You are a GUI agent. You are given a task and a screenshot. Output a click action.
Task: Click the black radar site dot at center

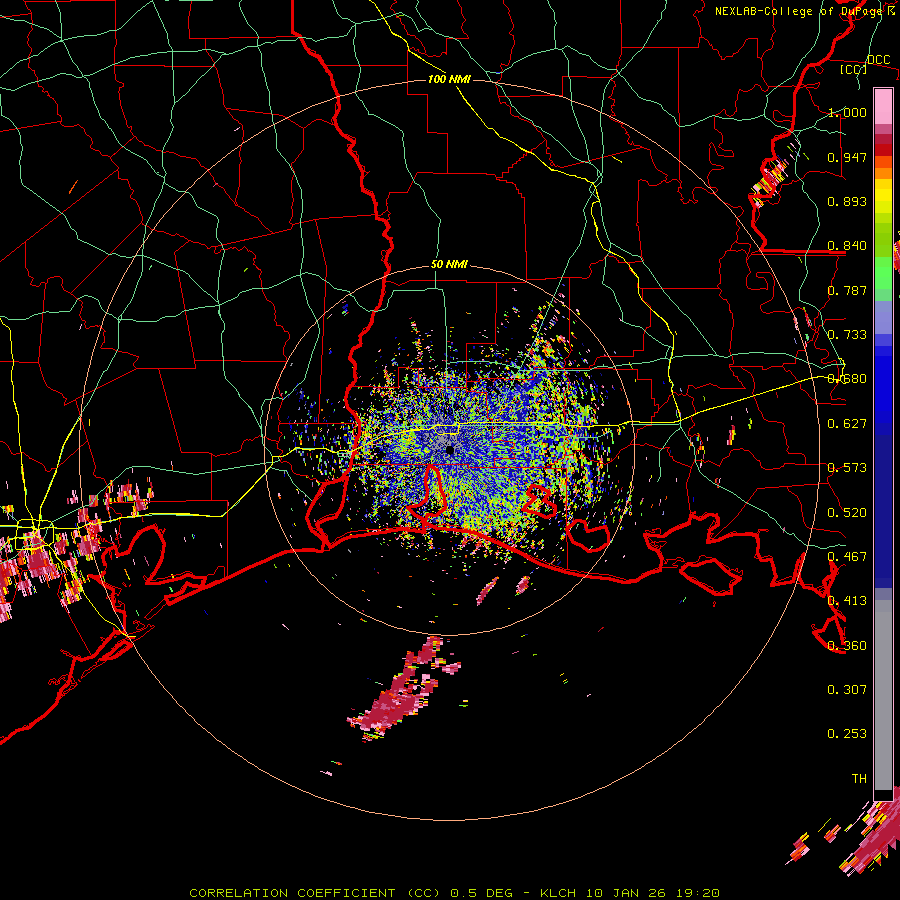coord(451,451)
